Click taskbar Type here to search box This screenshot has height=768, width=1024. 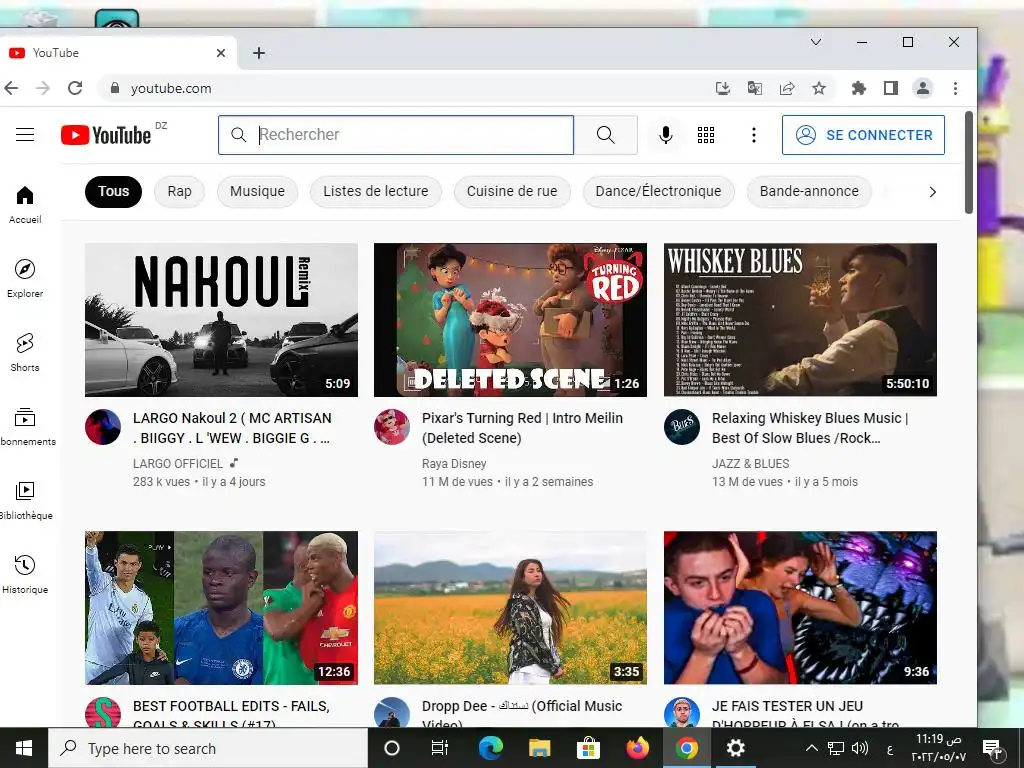click(x=208, y=748)
